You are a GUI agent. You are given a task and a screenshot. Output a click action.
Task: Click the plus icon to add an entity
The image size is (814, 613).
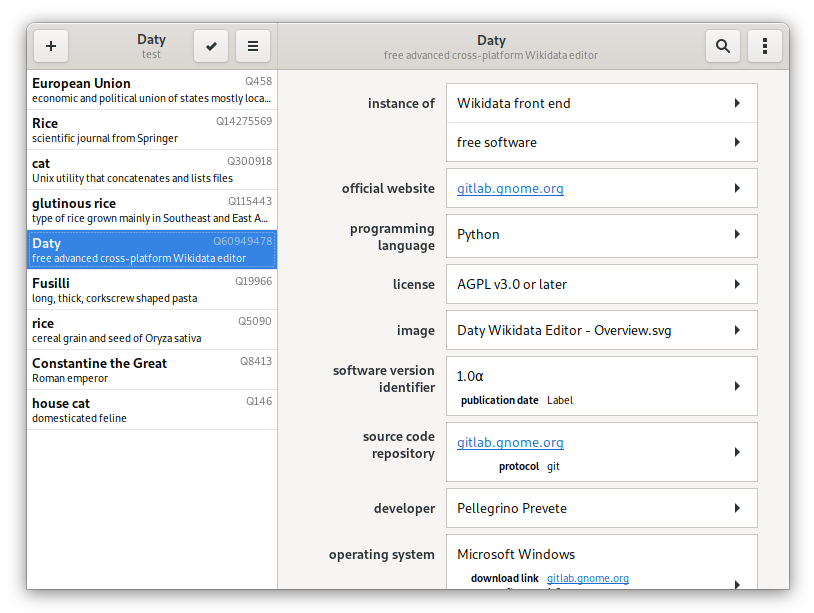(x=51, y=46)
